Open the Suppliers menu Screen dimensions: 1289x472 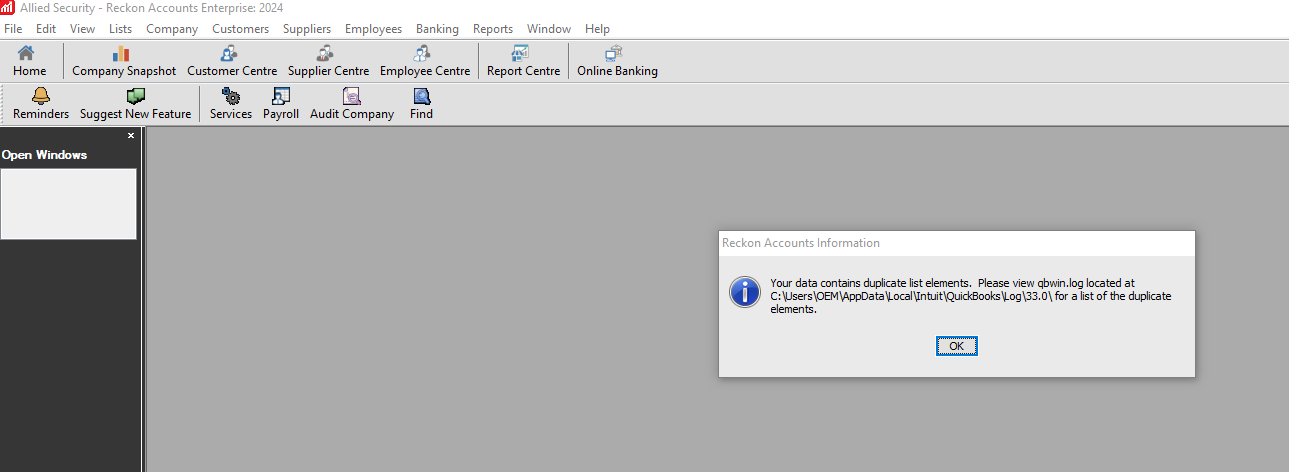(307, 29)
